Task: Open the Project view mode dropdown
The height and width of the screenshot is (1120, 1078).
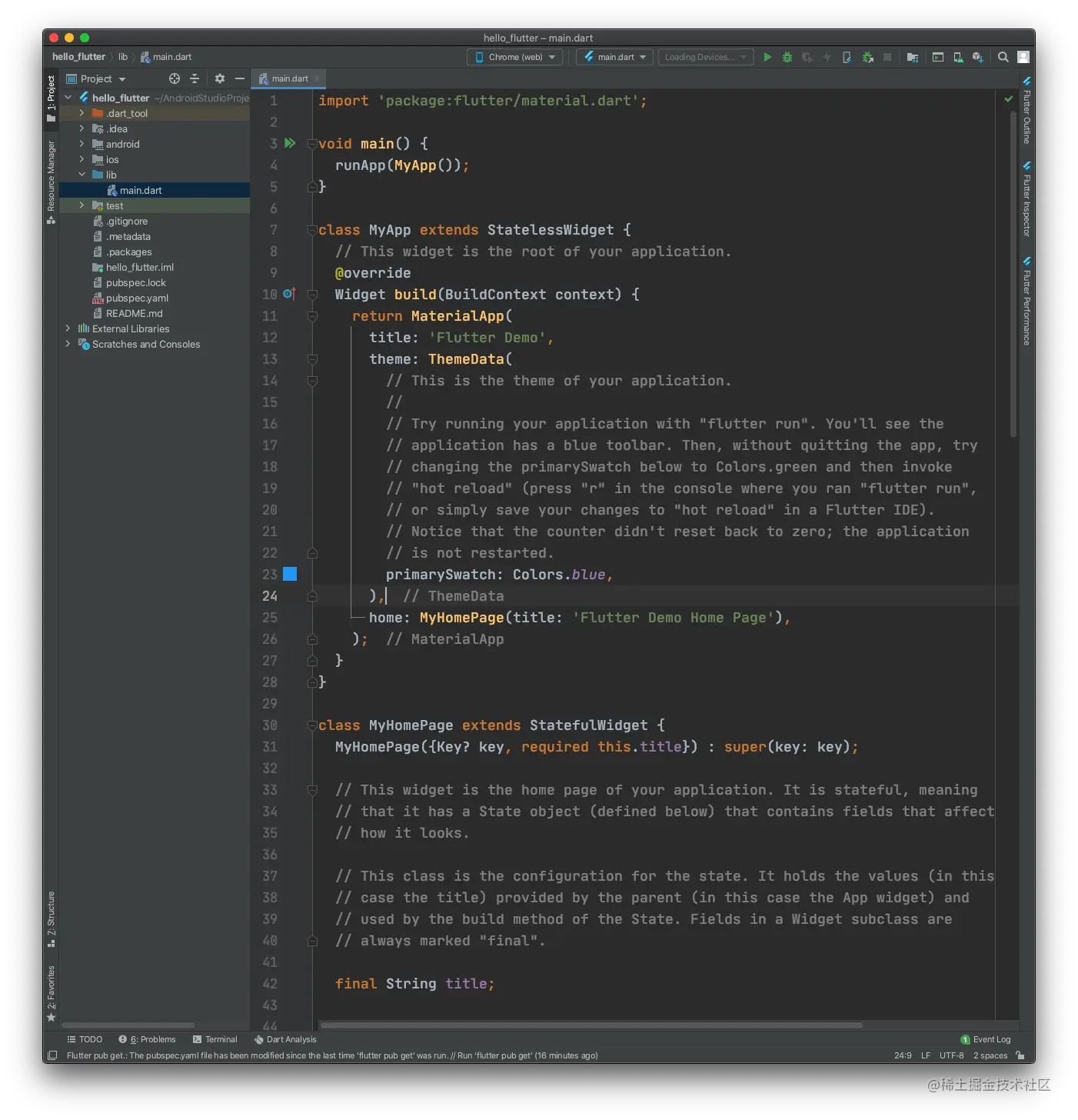Action: point(96,78)
